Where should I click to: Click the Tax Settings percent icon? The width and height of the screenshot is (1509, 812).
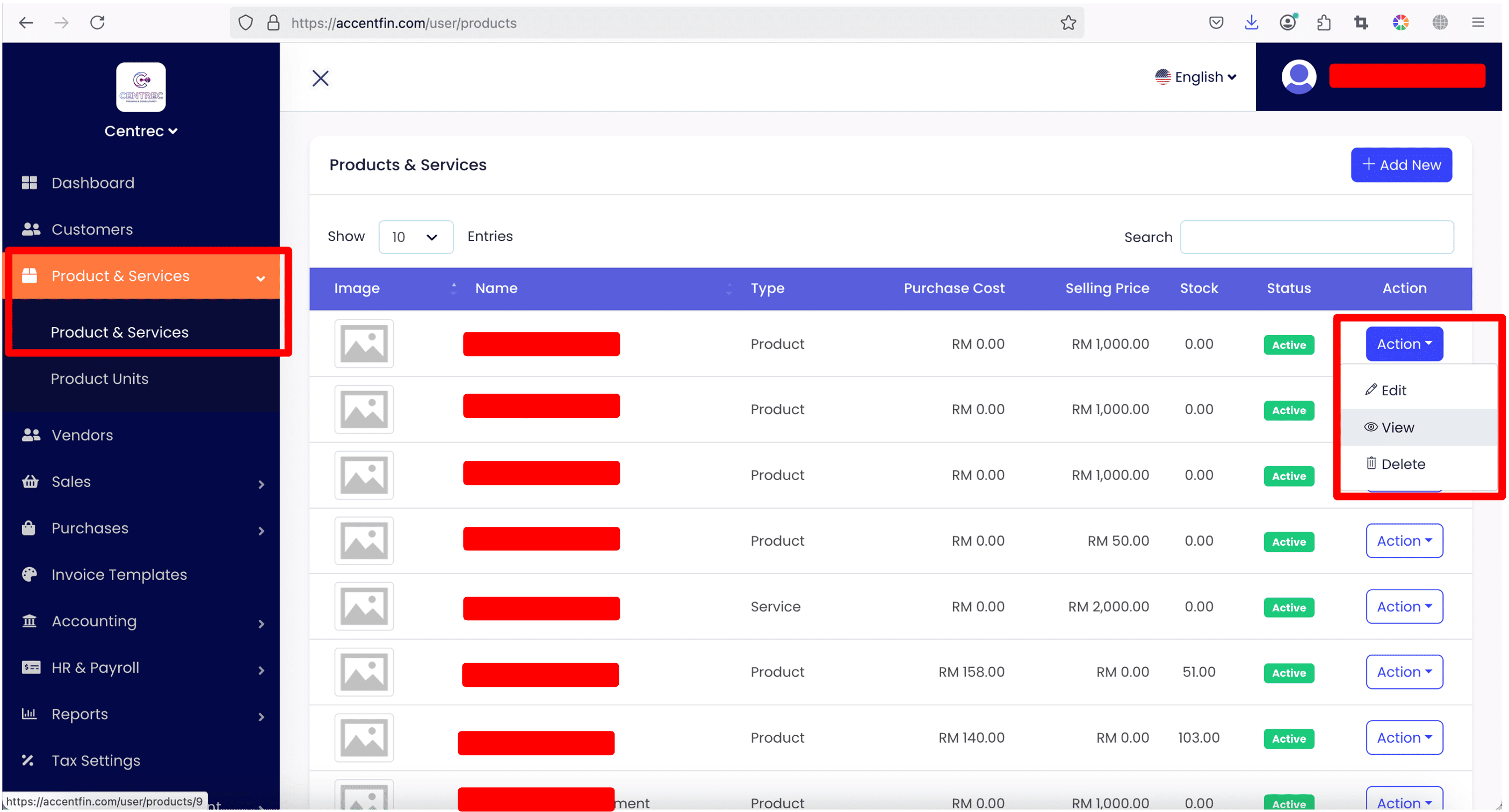(28, 760)
